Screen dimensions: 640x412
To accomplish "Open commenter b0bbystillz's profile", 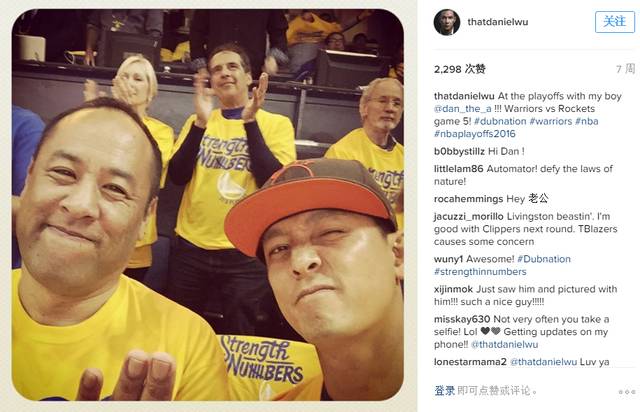I will [x=459, y=151].
